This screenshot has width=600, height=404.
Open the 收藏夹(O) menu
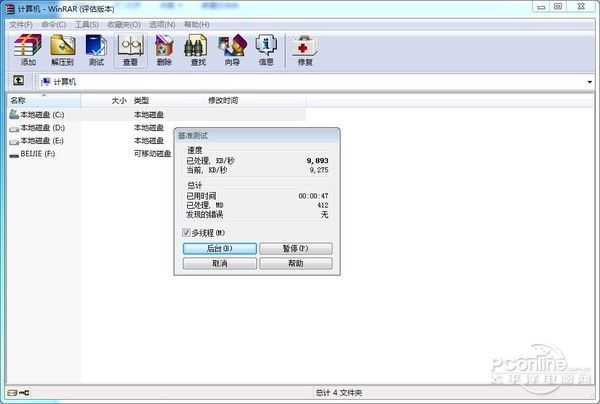124,24
